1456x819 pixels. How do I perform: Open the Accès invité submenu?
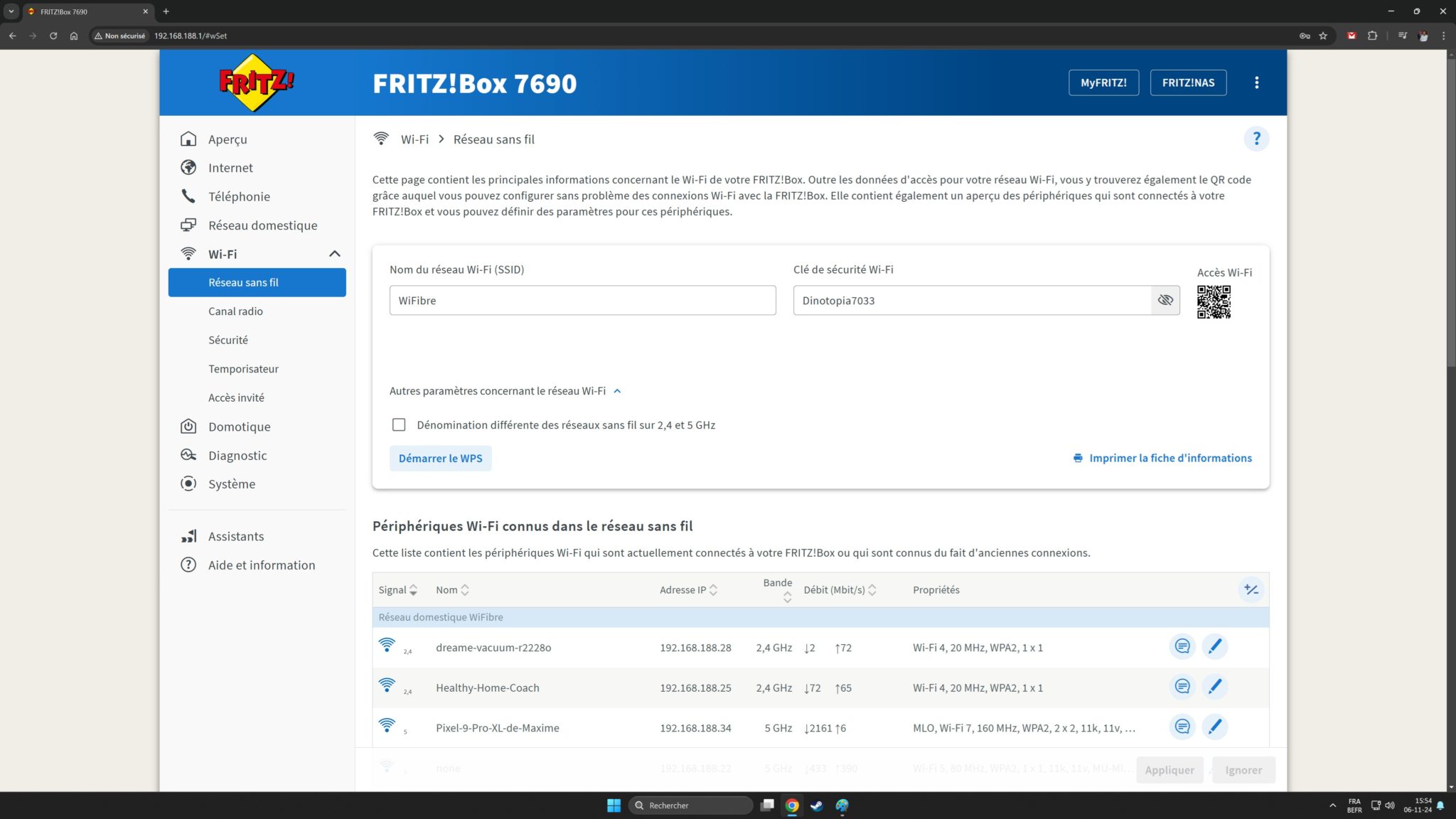coord(236,397)
